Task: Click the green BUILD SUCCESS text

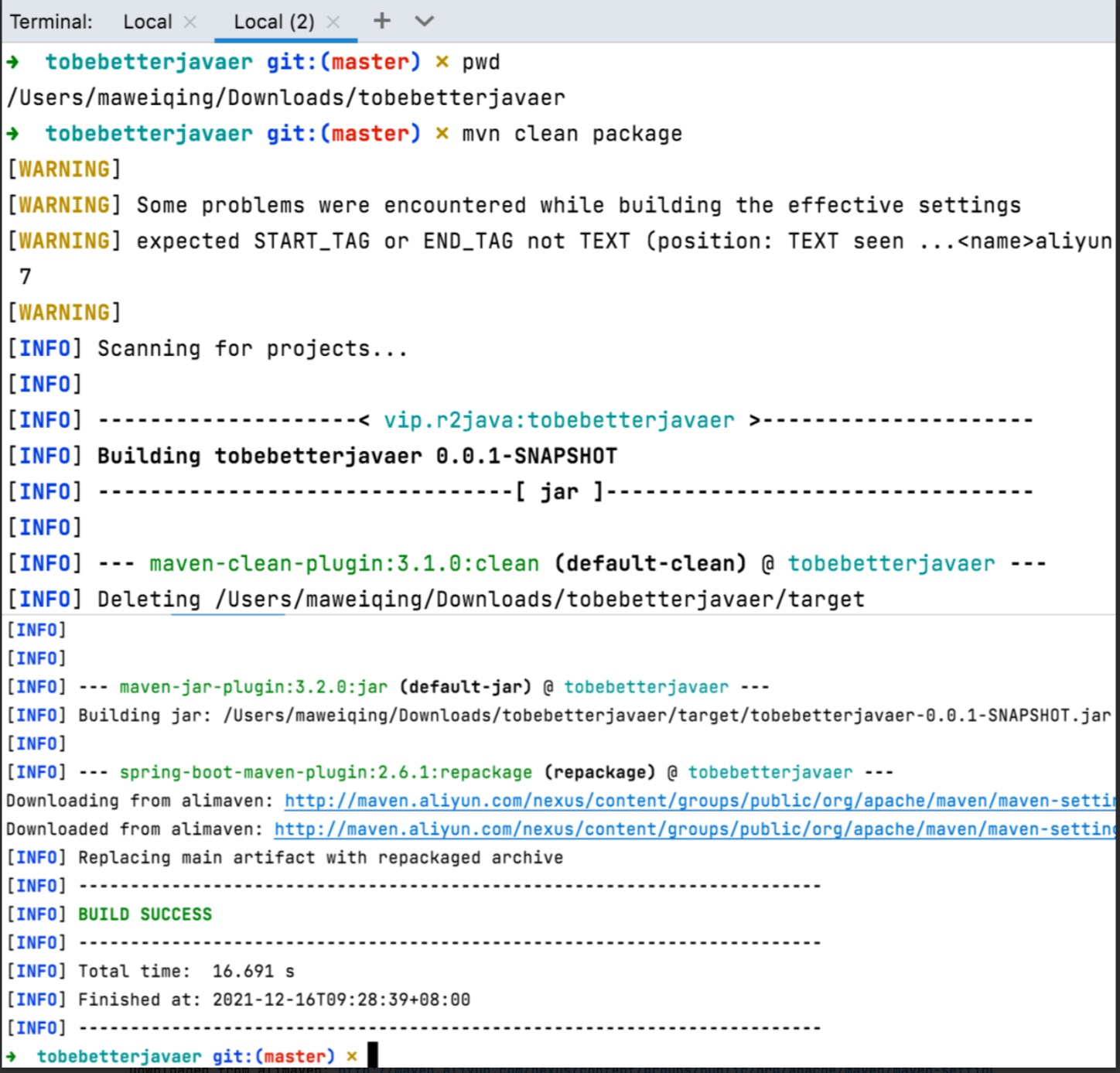Action: (x=145, y=914)
